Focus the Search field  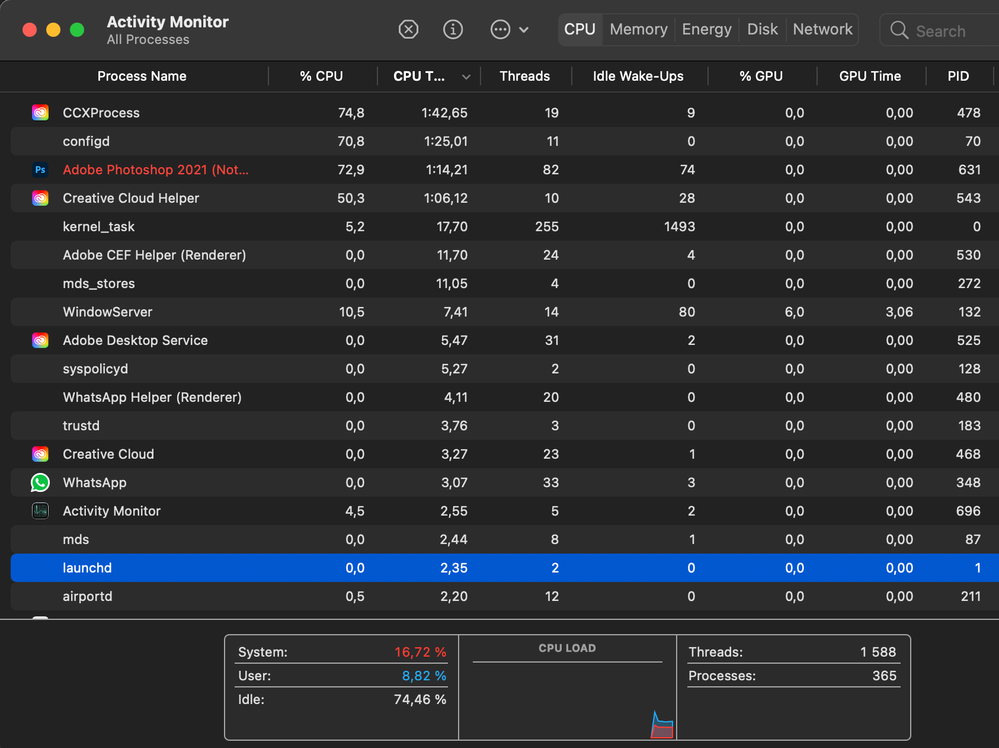[940, 31]
